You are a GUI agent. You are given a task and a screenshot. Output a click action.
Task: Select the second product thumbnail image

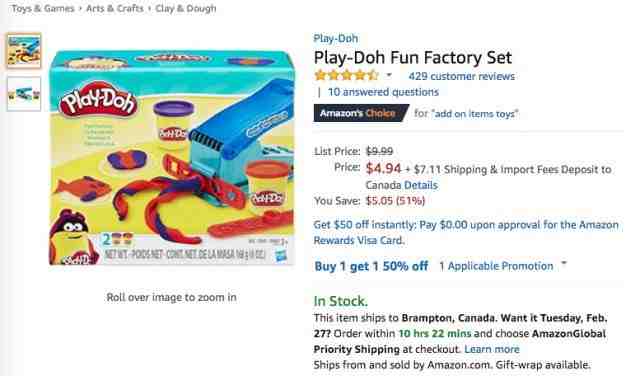[x=24, y=94]
